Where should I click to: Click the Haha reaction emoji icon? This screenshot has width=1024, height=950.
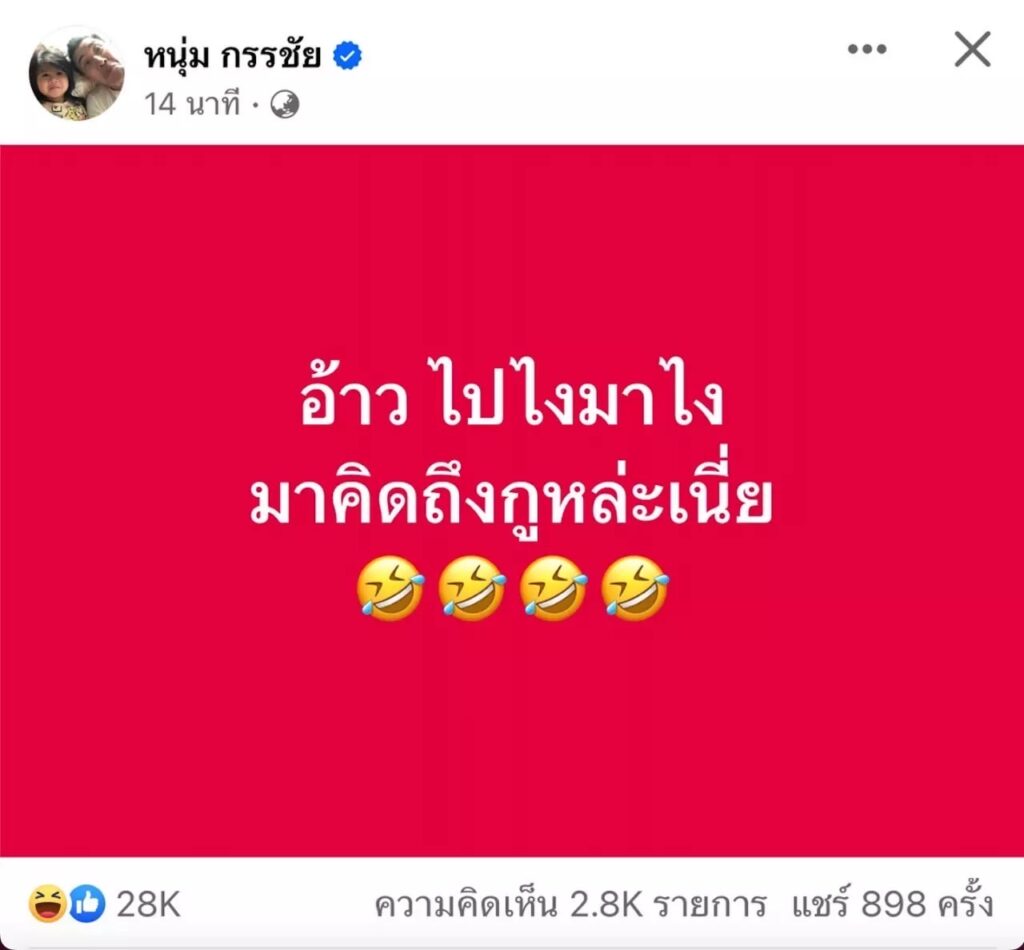click(x=48, y=904)
